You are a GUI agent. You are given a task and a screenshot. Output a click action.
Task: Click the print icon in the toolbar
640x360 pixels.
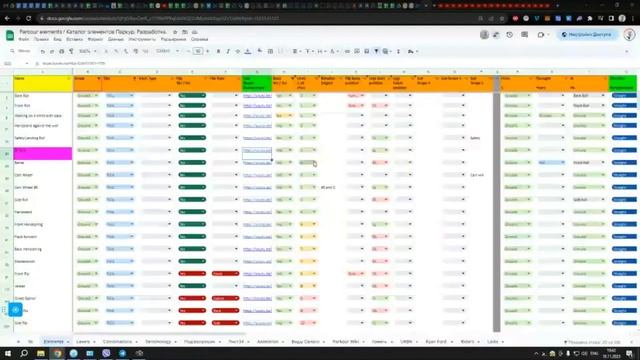tap(62, 51)
